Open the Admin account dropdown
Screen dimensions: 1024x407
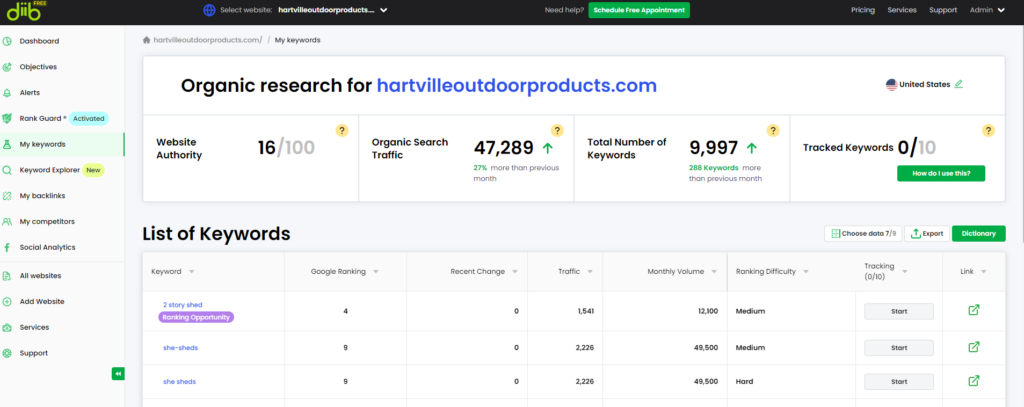tap(987, 10)
